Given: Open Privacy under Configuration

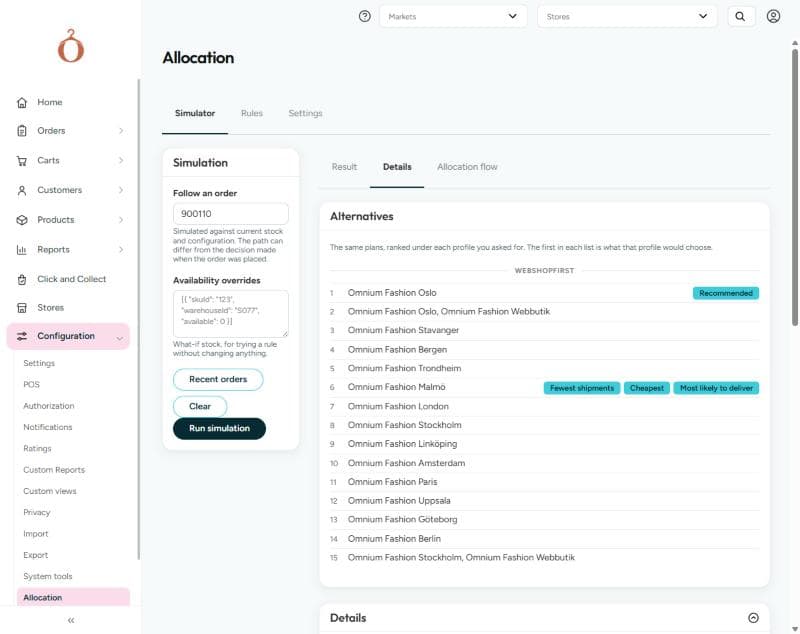Looking at the screenshot, I should pyautogui.click(x=37, y=513).
